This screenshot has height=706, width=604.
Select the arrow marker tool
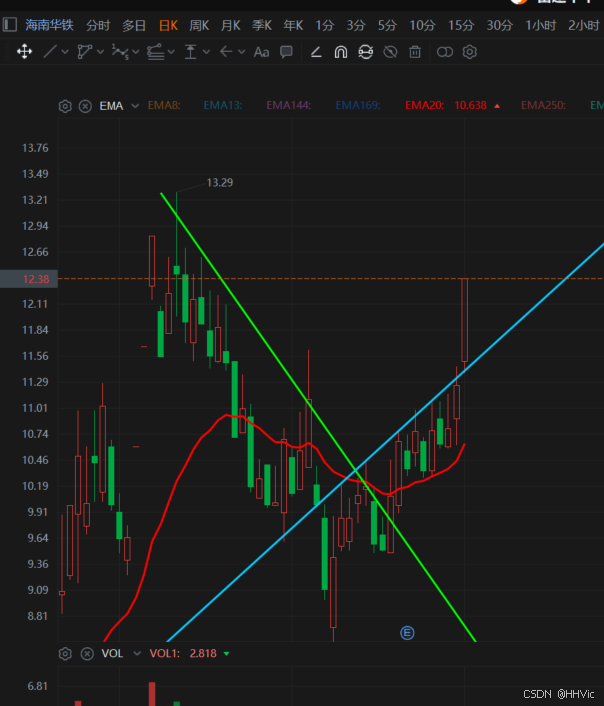(226, 52)
